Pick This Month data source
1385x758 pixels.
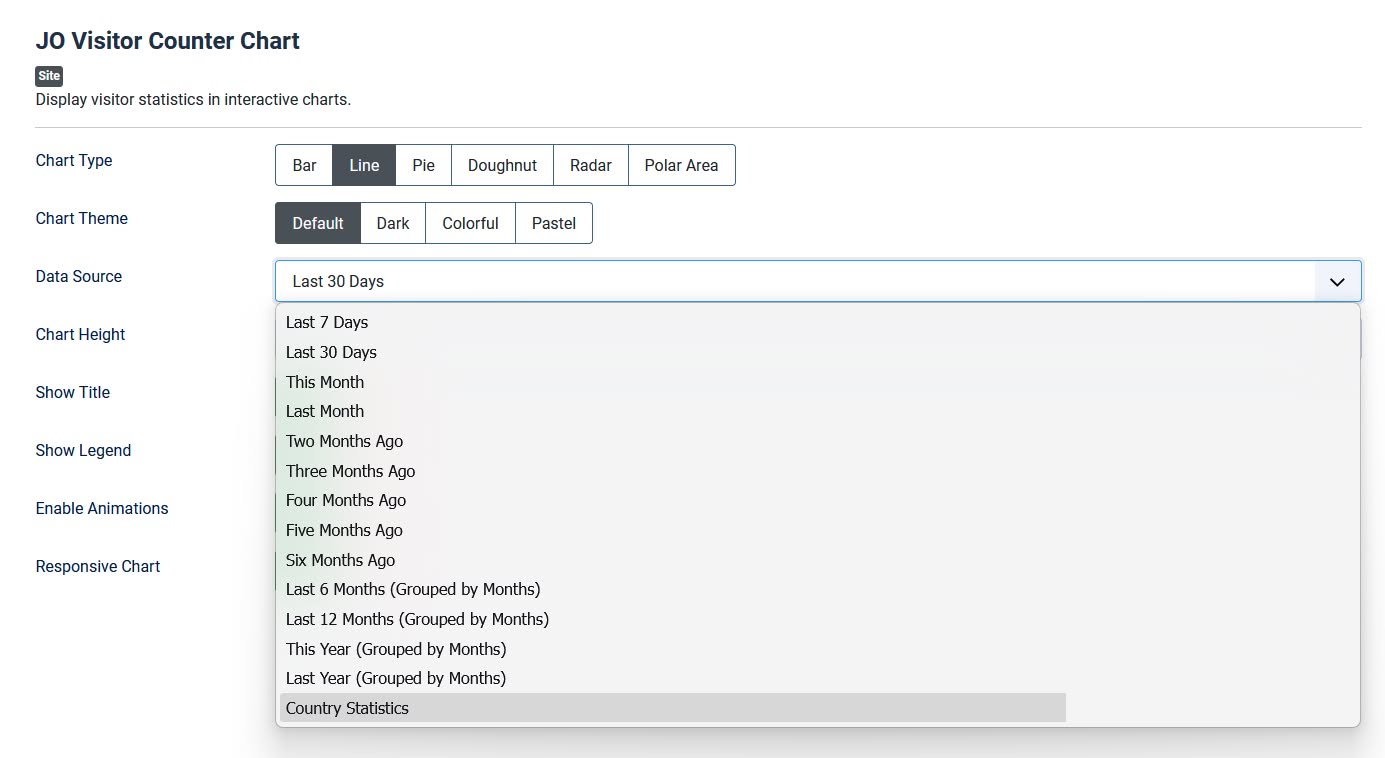pyautogui.click(x=325, y=382)
